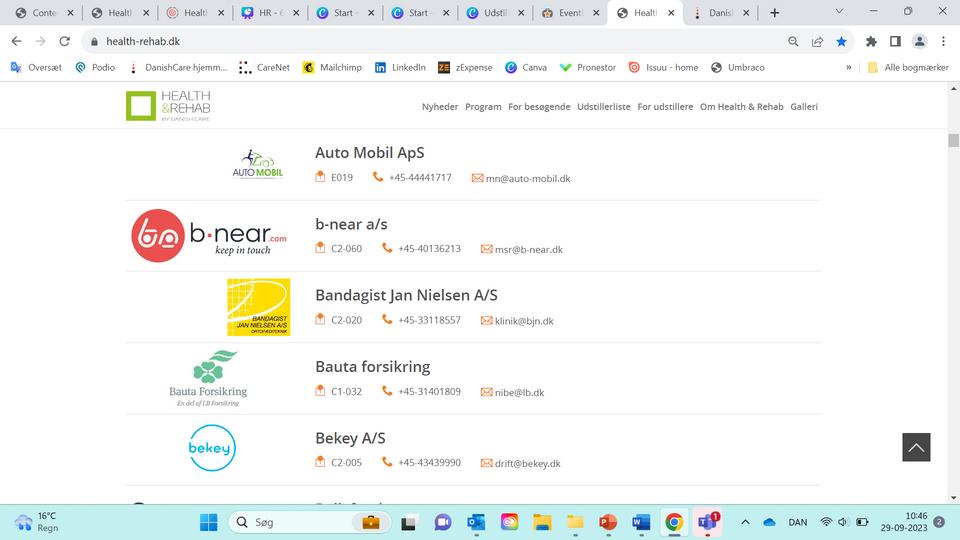
Task: Click the nibe@lb.dk email link
Action: [519, 392]
